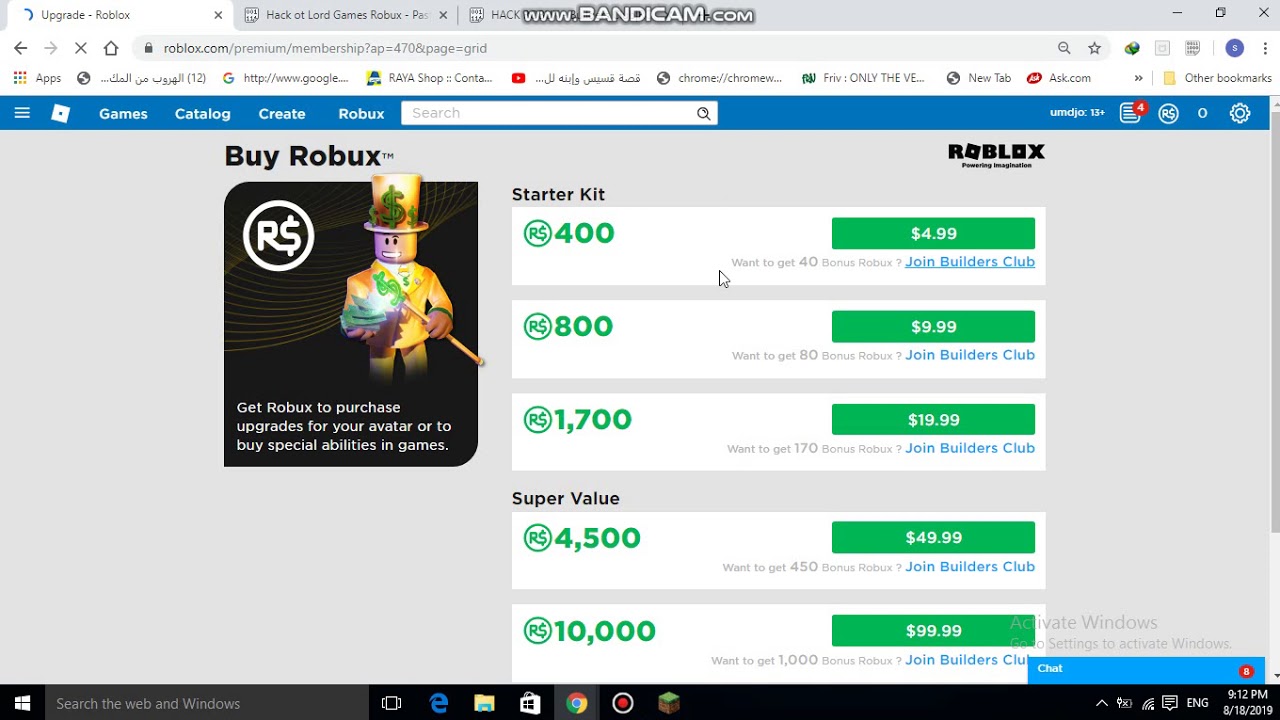The width and height of the screenshot is (1280, 720).
Task: Open the Games menu item
Action: 123,113
